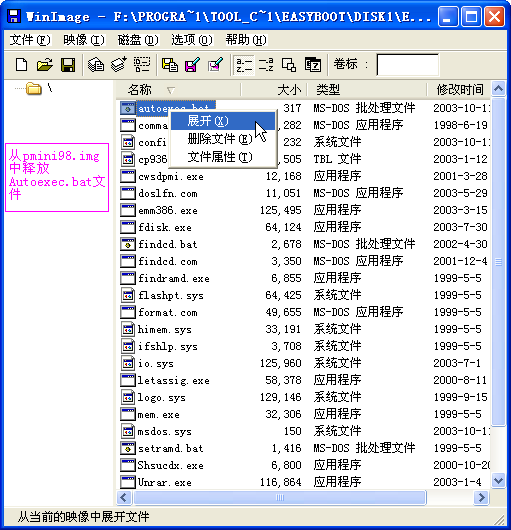Sort by the 名称 column header

click(x=178, y=90)
